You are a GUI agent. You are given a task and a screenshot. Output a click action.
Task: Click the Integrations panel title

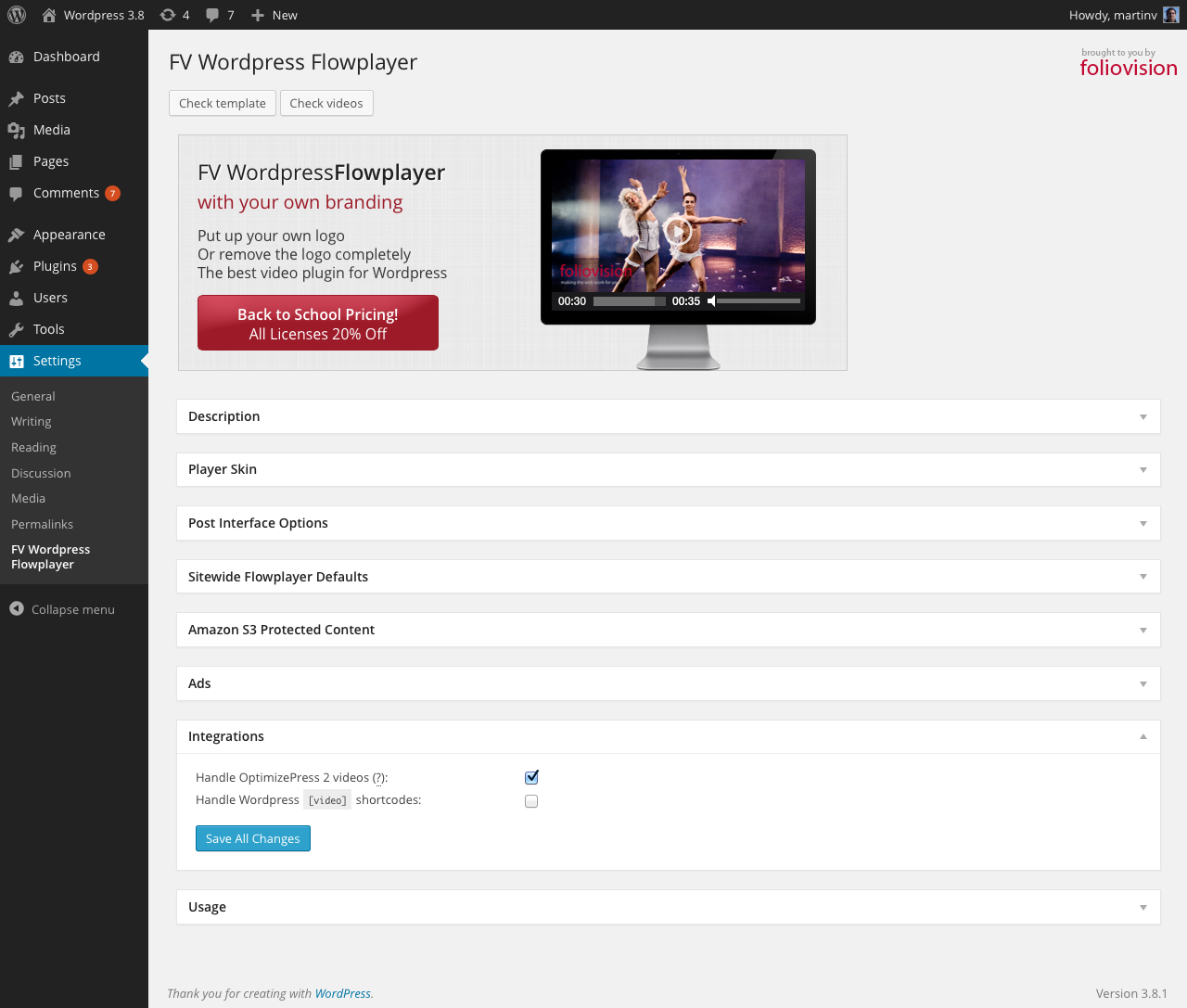tap(226, 736)
